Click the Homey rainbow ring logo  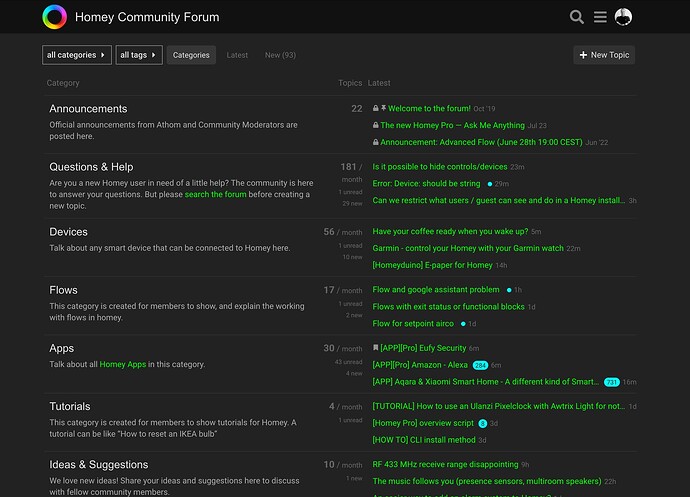pos(55,17)
